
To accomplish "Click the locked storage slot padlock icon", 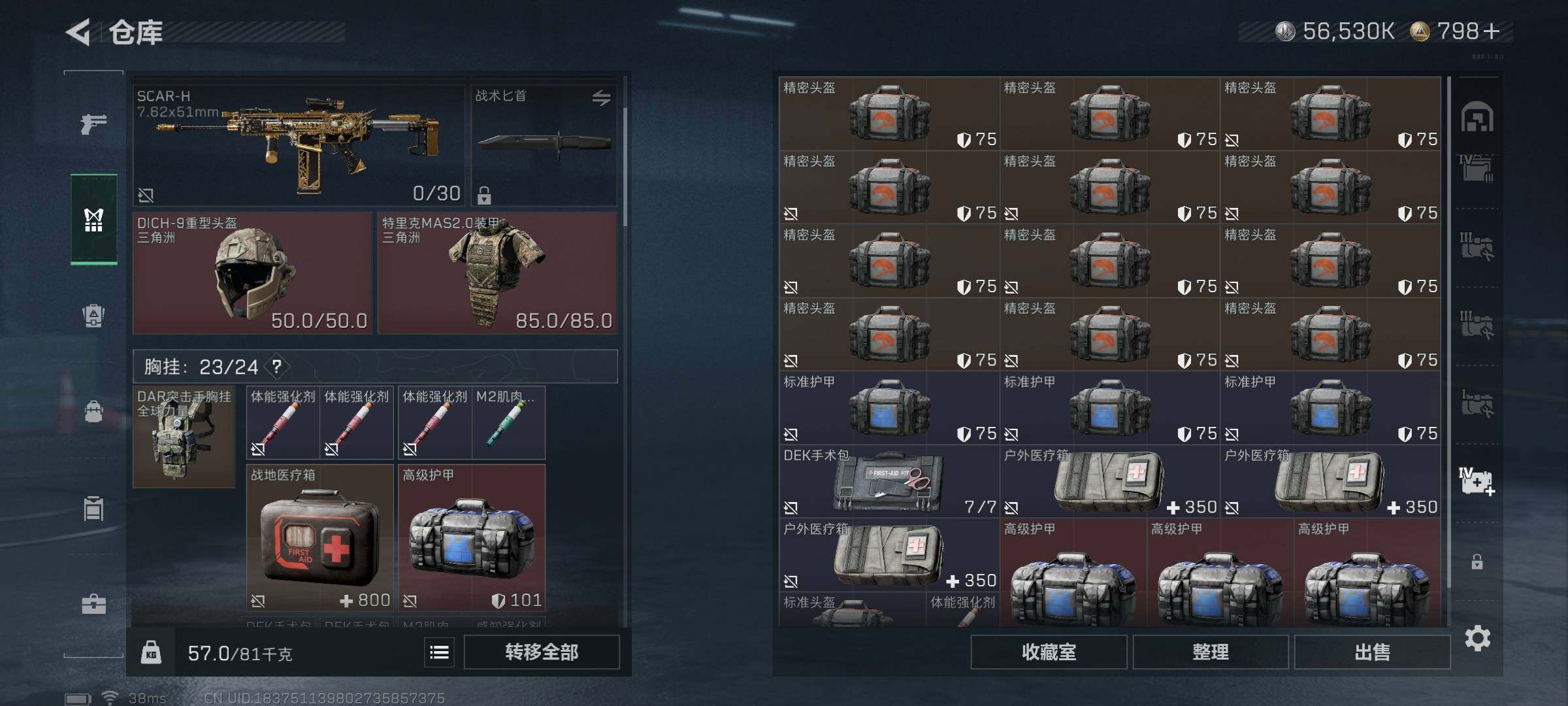I will click(1477, 562).
